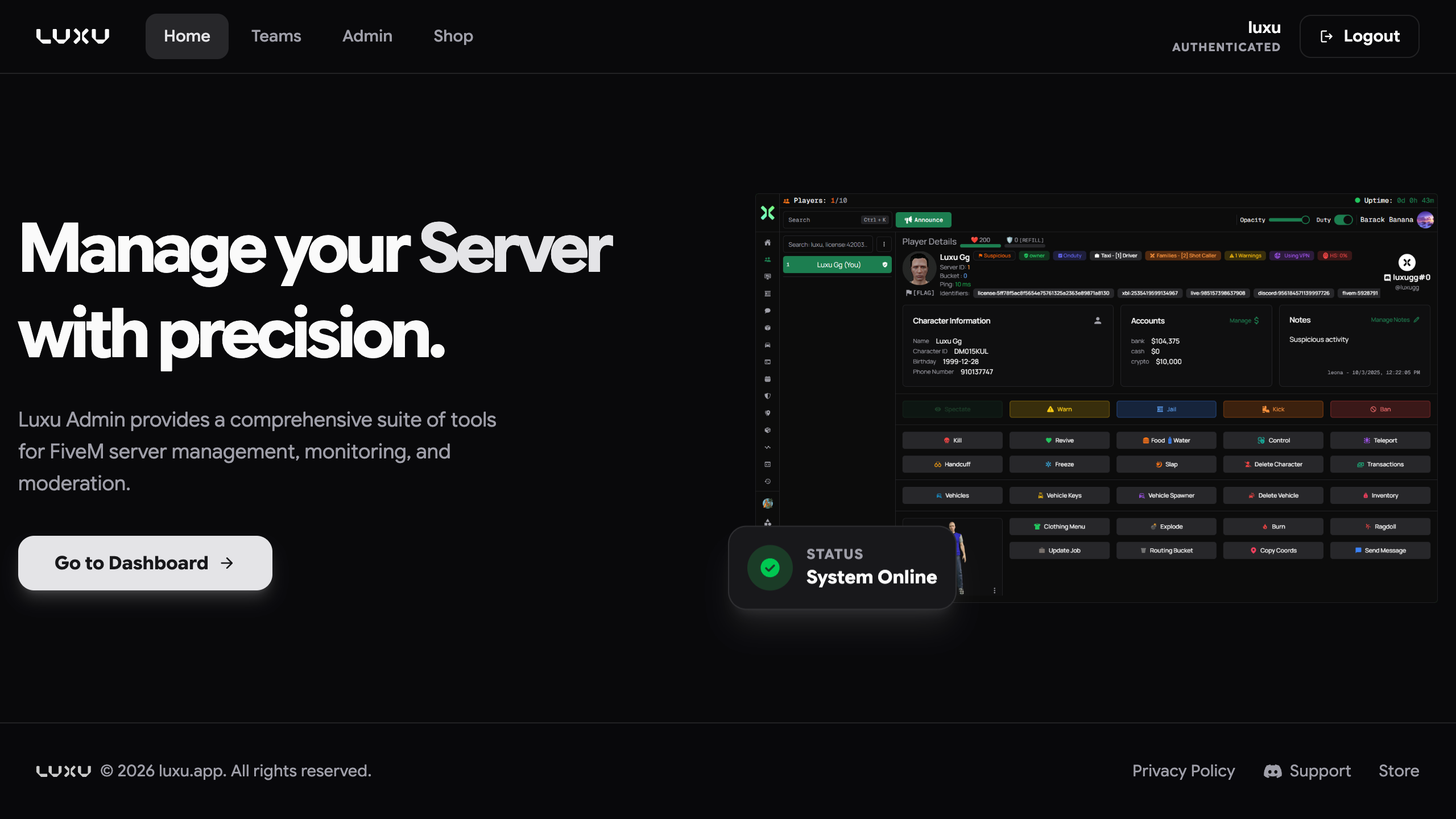Click the Go to Dashboard button

click(x=145, y=562)
